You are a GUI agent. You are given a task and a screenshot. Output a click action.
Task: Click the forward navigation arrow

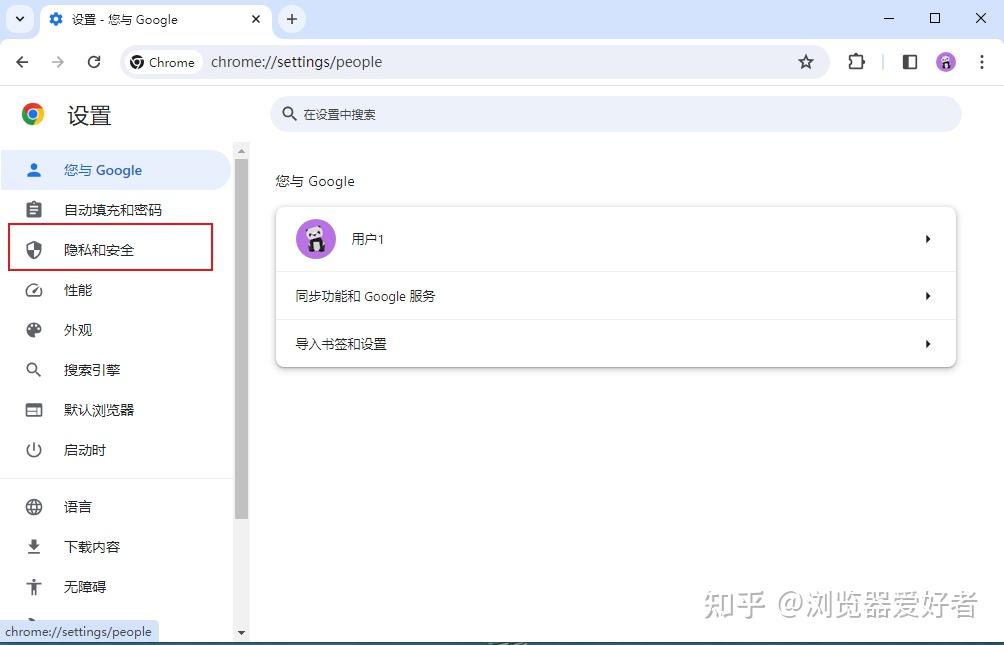click(x=58, y=62)
